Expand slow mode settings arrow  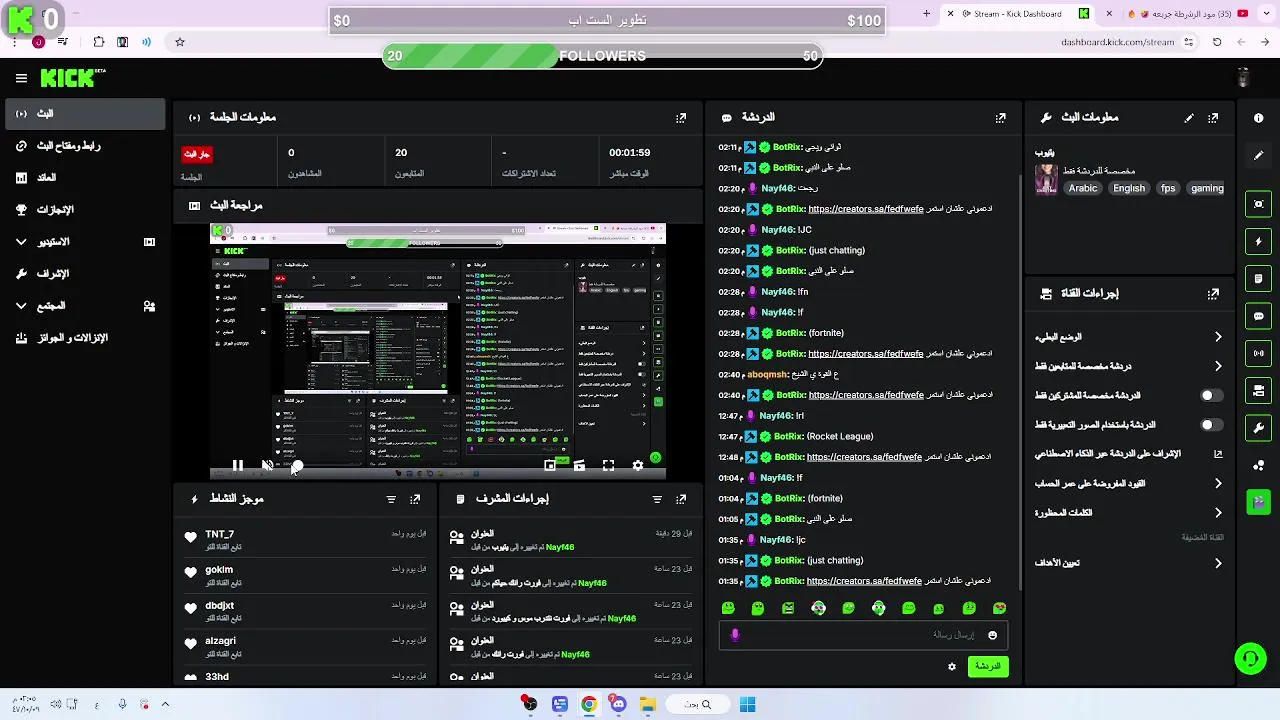(1217, 337)
